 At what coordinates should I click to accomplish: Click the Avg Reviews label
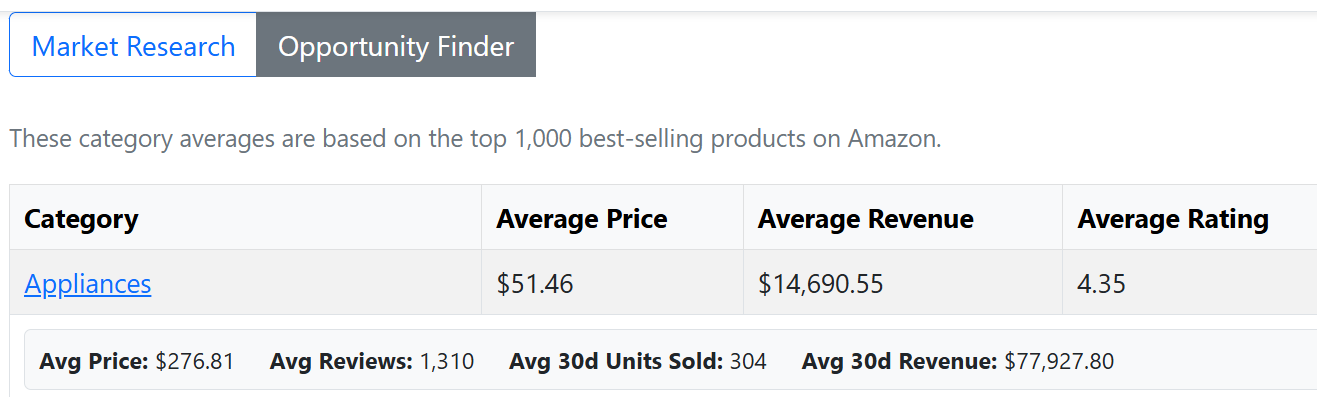tap(341, 361)
